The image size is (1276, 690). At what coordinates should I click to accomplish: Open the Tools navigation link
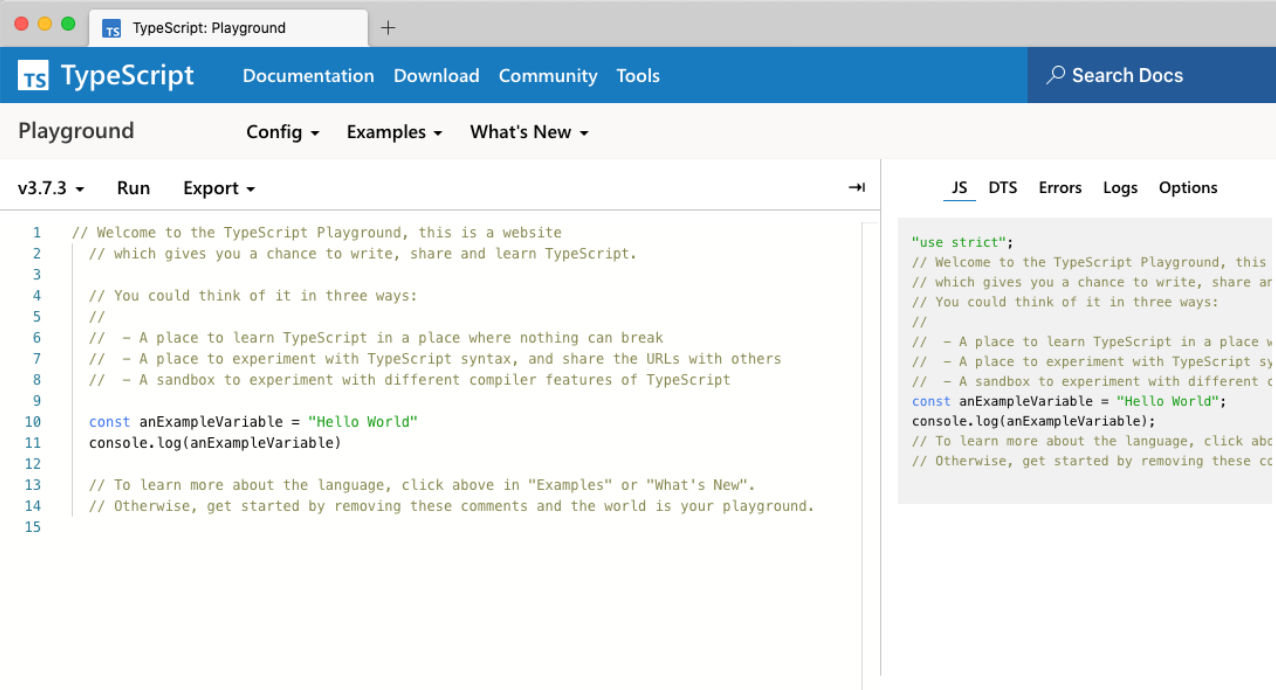pyautogui.click(x=638, y=75)
